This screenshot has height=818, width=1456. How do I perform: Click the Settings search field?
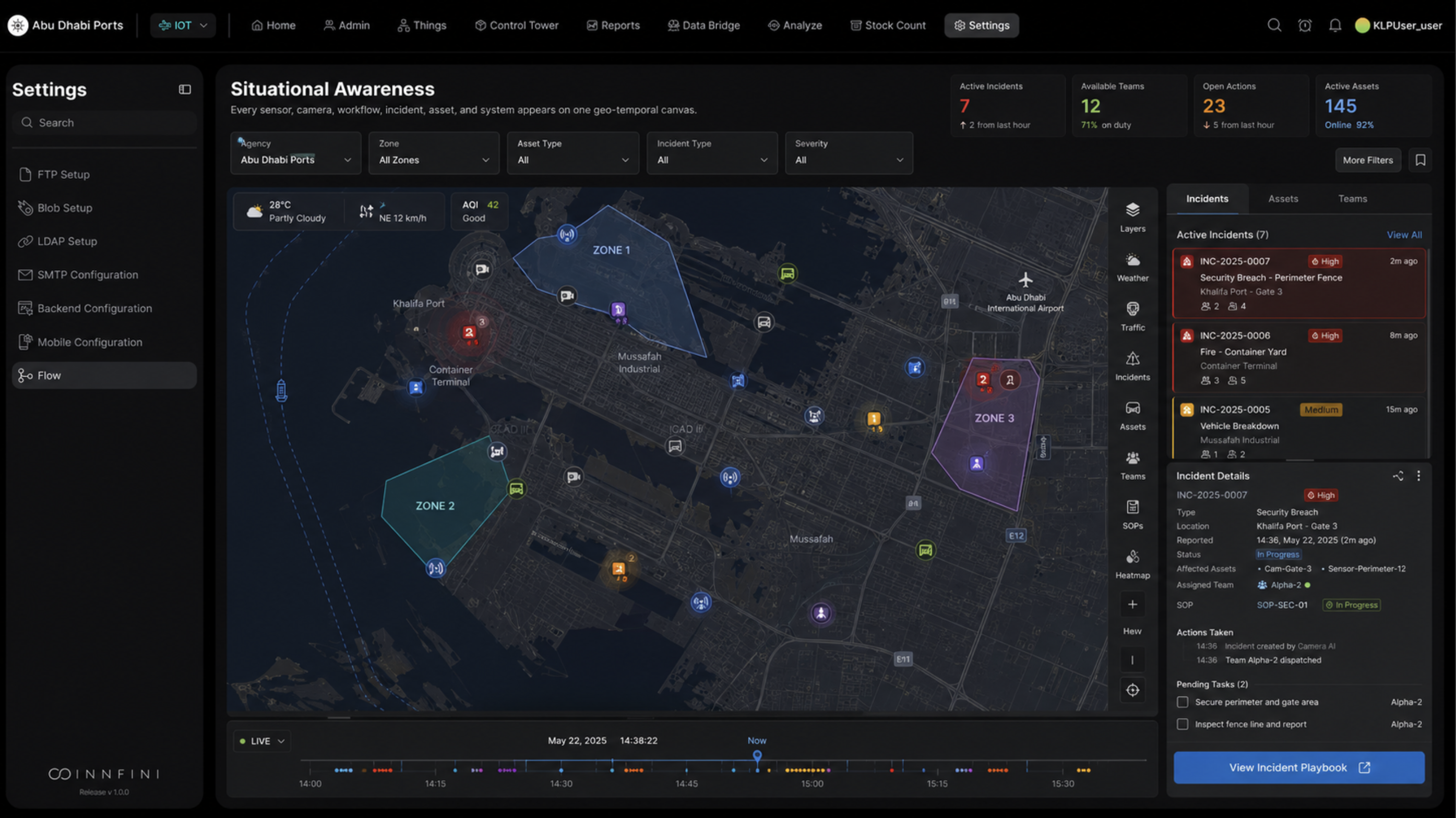point(104,123)
